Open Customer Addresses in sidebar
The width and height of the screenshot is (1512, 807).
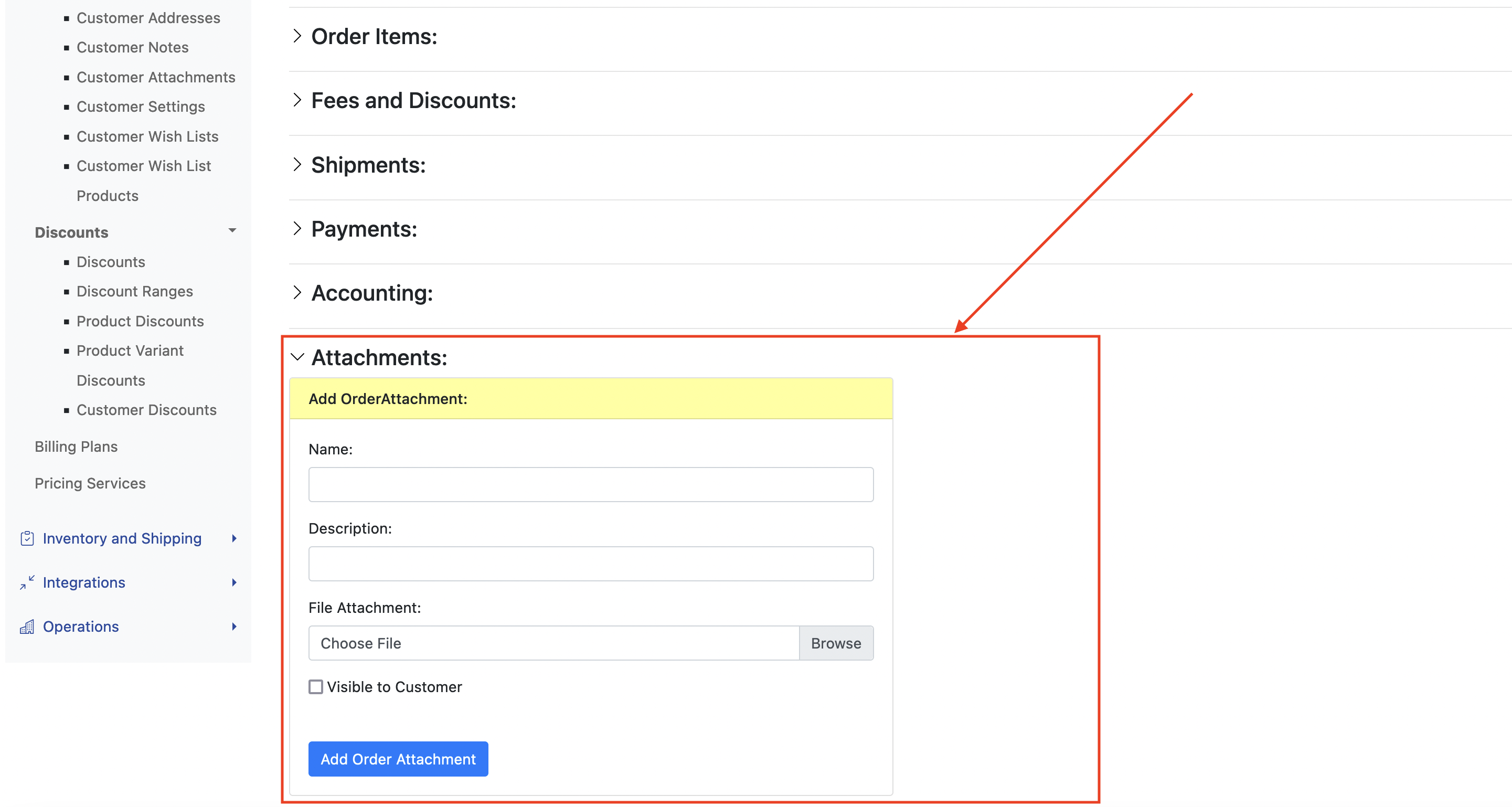pos(148,18)
